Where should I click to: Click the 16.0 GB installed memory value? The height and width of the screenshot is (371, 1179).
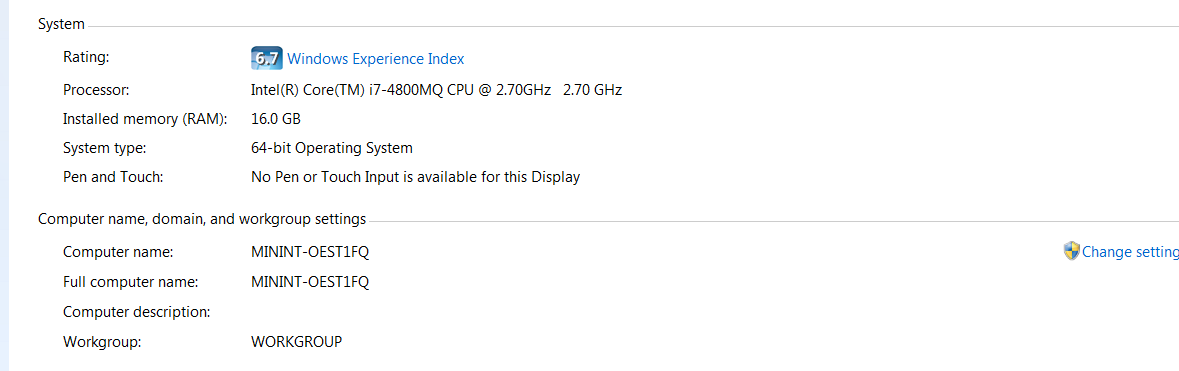pyautogui.click(x=276, y=119)
